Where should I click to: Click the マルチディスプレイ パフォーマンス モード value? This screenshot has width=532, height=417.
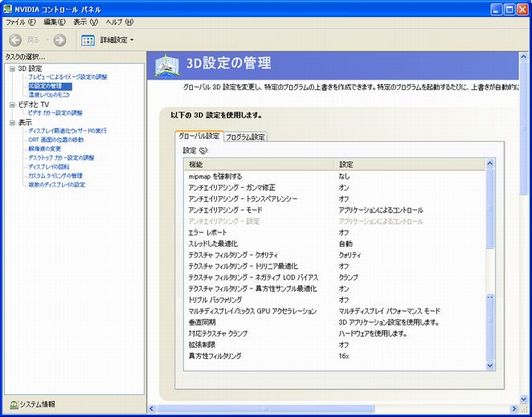pyautogui.click(x=389, y=311)
